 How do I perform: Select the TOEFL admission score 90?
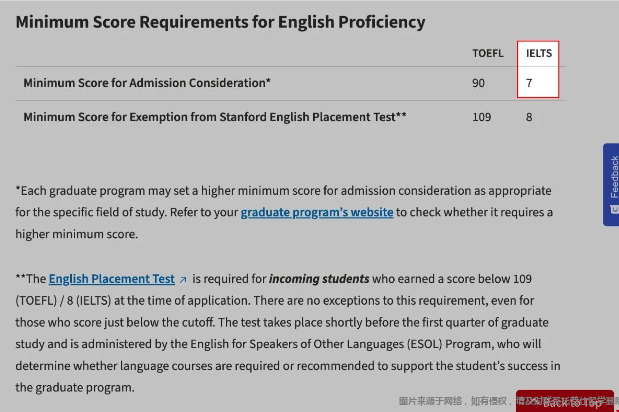pyautogui.click(x=478, y=83)
